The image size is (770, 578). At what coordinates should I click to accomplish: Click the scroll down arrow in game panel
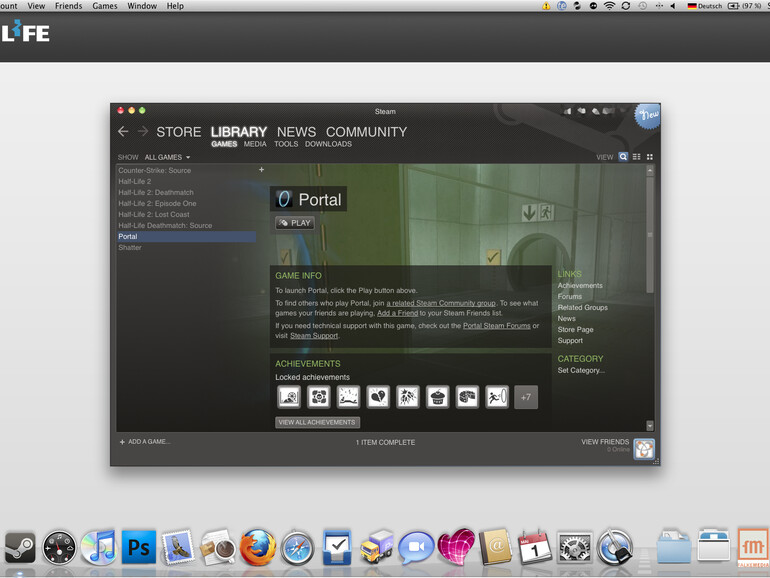(x=650, y=425)
